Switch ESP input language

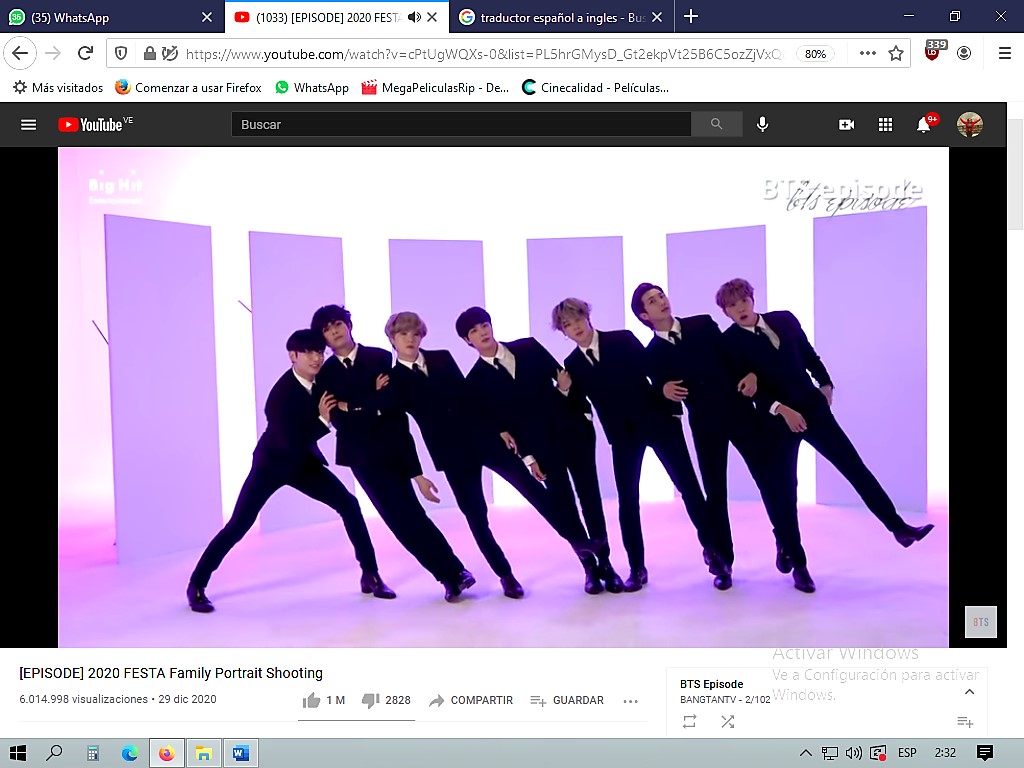[907, 753]
